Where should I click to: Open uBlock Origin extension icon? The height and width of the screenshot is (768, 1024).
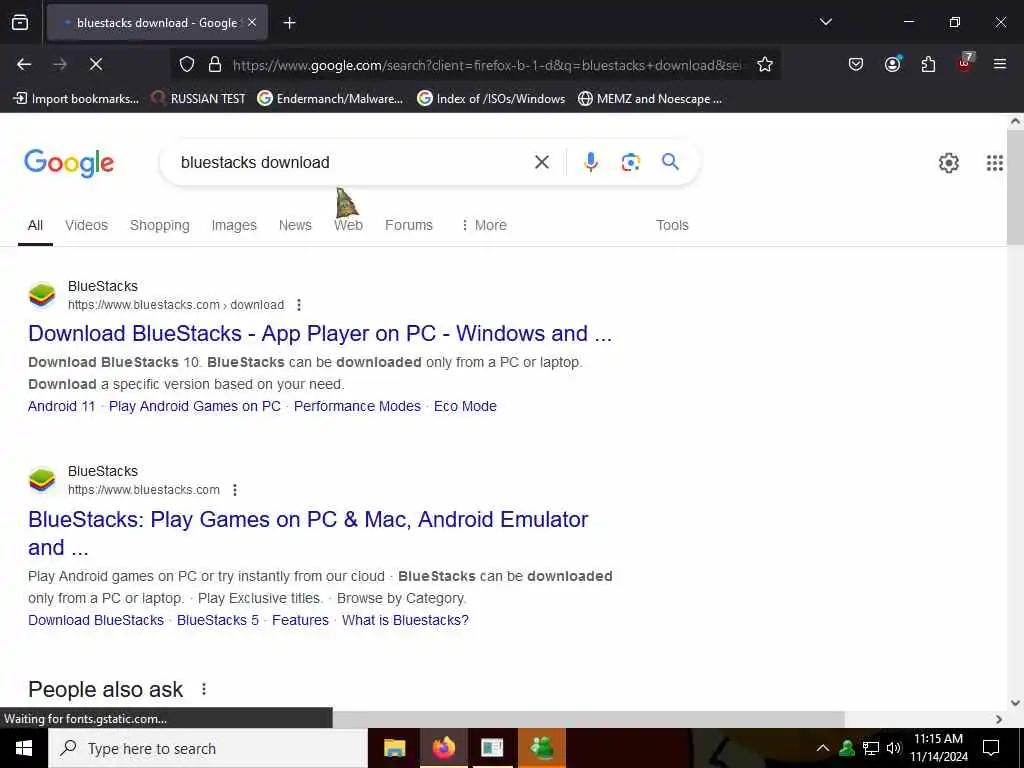[965, 63]
